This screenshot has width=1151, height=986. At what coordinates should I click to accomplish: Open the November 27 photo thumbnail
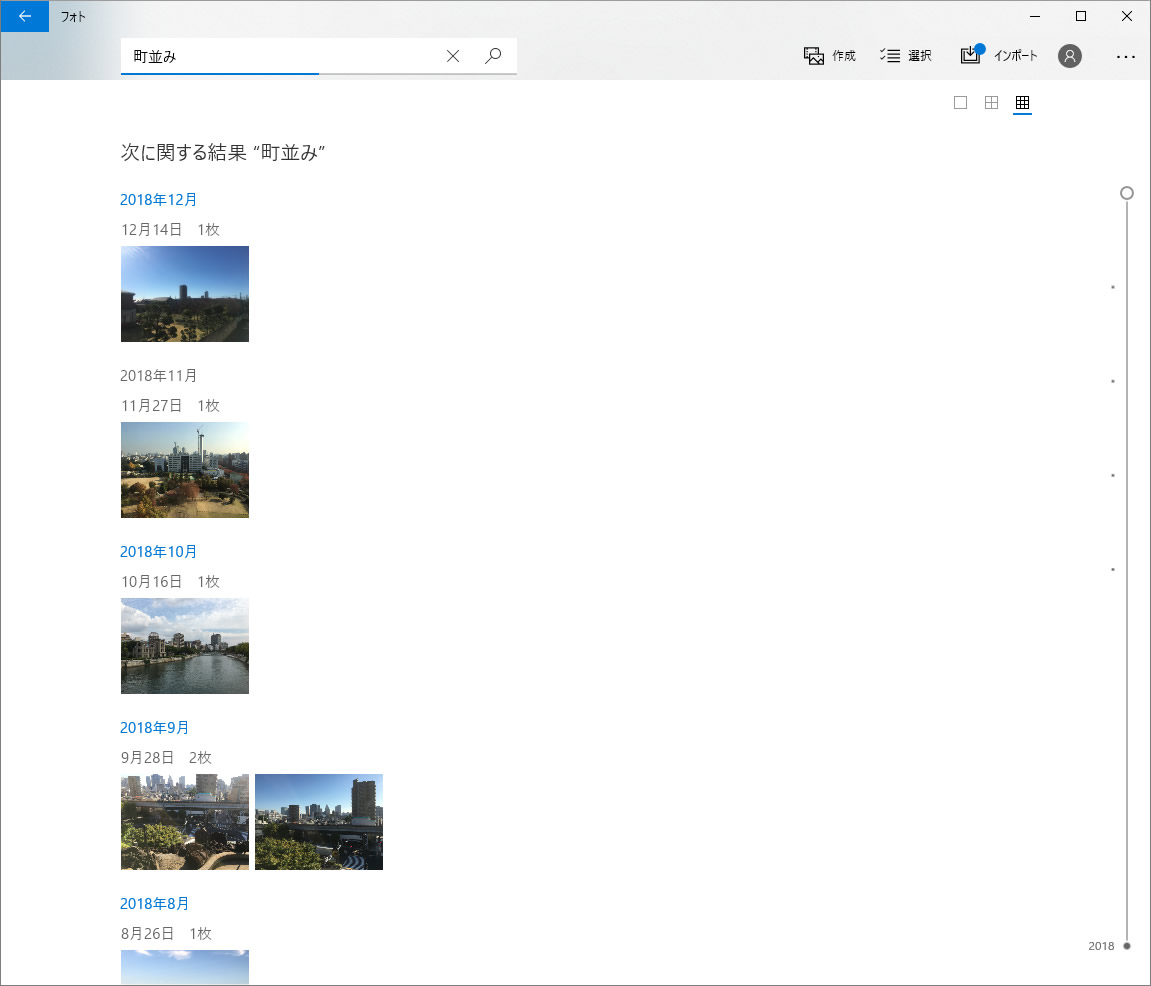coord(185,470)
